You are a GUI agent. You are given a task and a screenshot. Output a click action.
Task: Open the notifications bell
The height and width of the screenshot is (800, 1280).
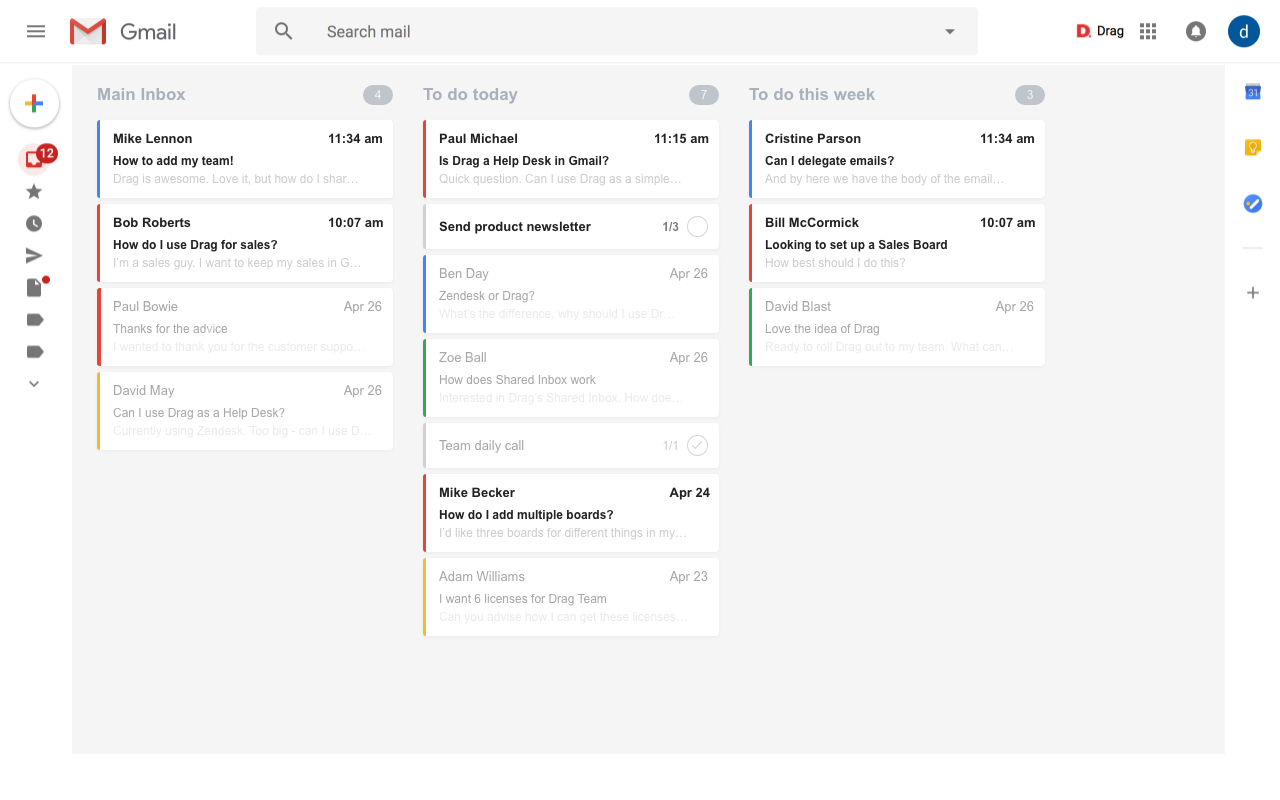click(1196, 32)
